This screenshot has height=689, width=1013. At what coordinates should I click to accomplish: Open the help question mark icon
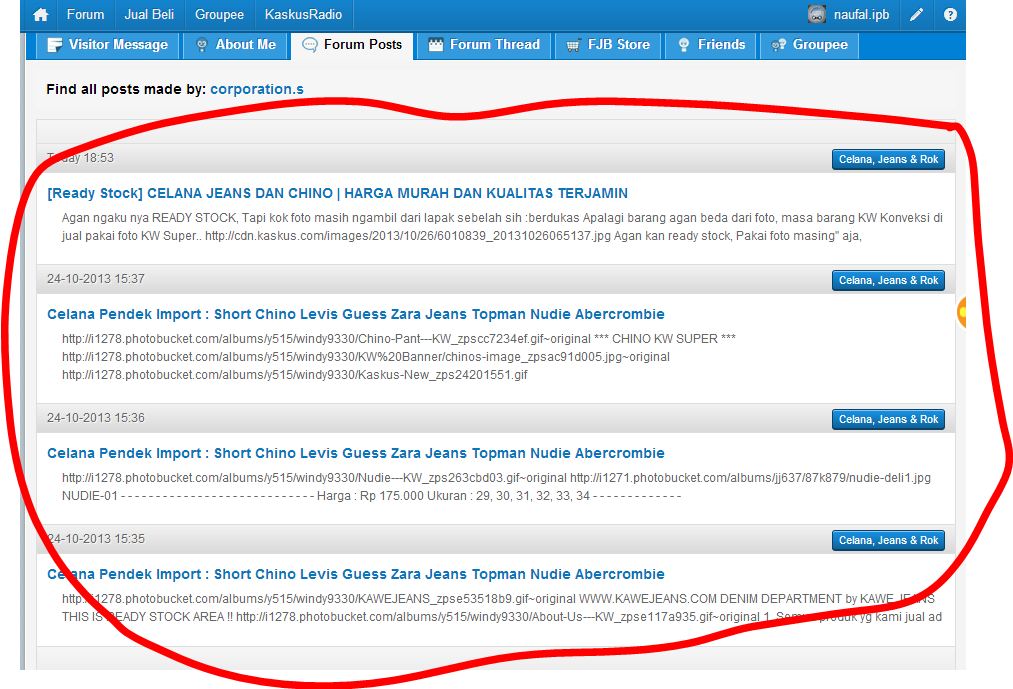pyautogui.click(x=950, y=15)
